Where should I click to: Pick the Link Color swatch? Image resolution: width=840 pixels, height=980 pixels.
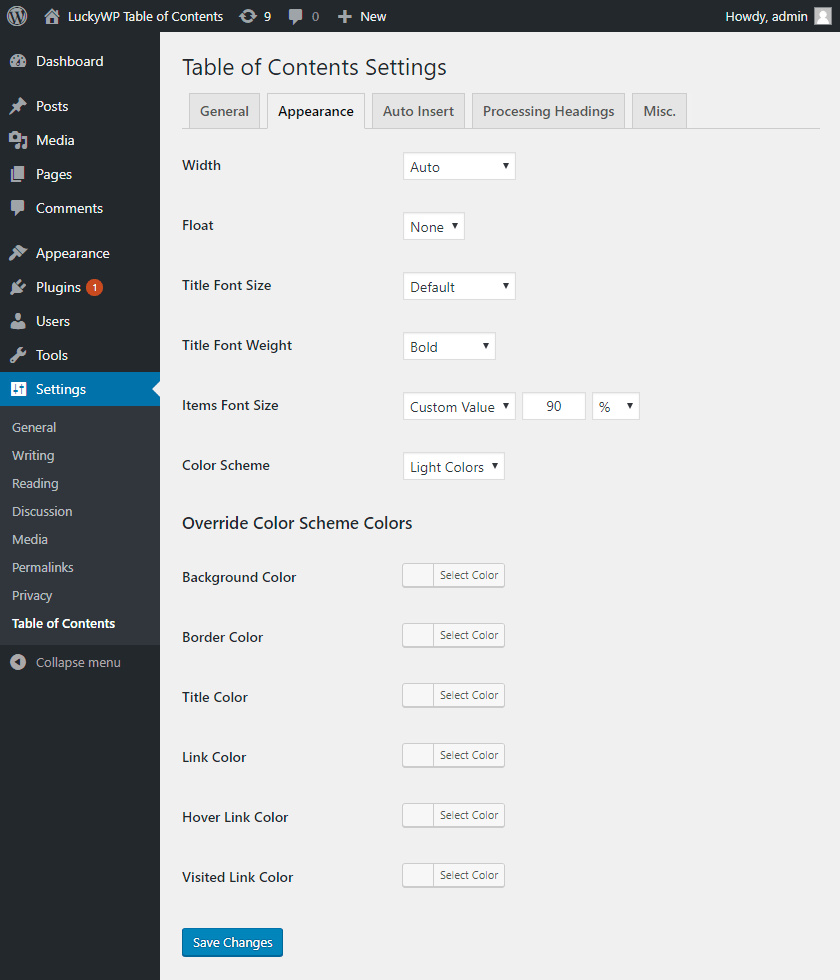click(418, 755)
